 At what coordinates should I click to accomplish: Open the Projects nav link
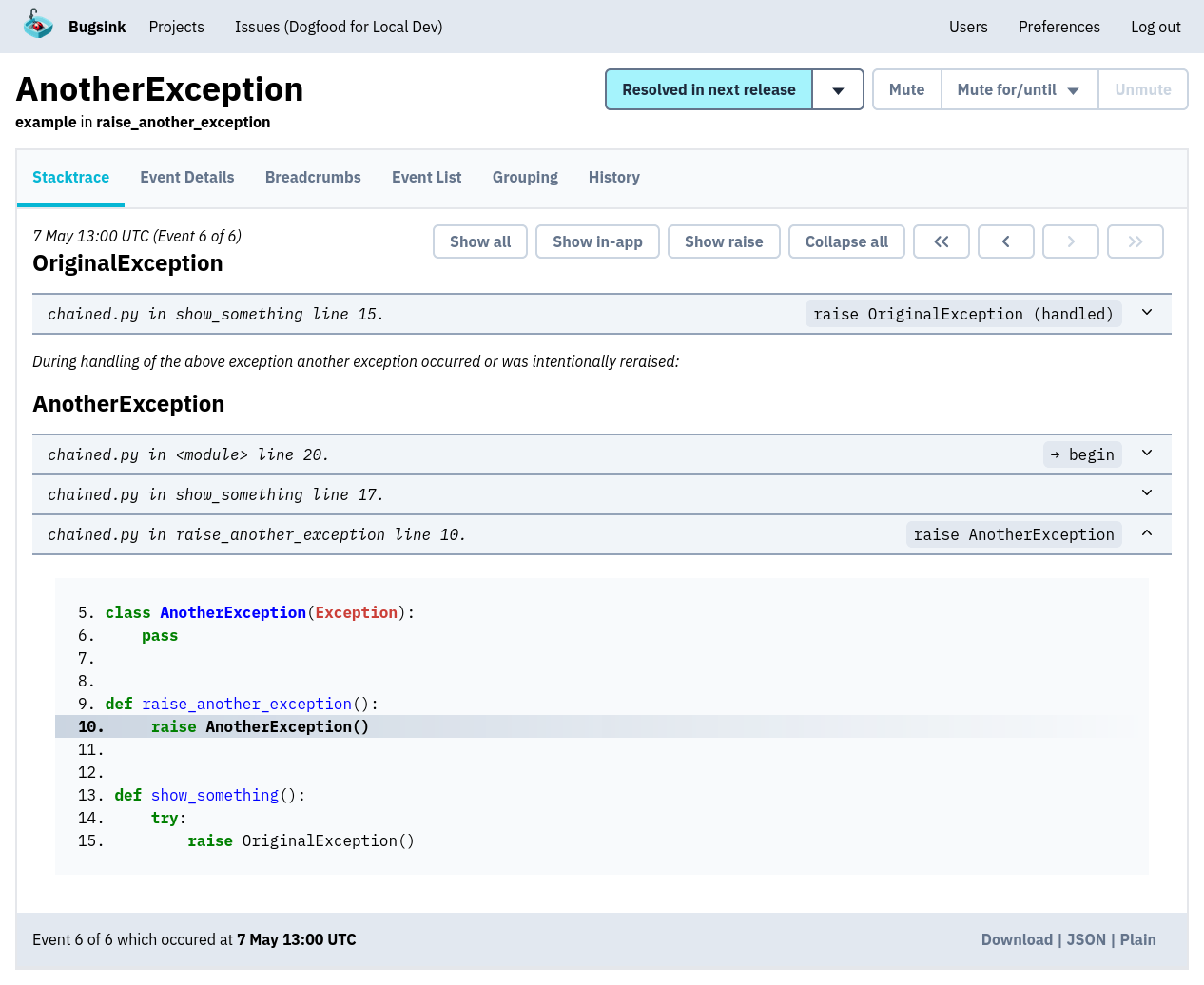[x=176, y=27]
